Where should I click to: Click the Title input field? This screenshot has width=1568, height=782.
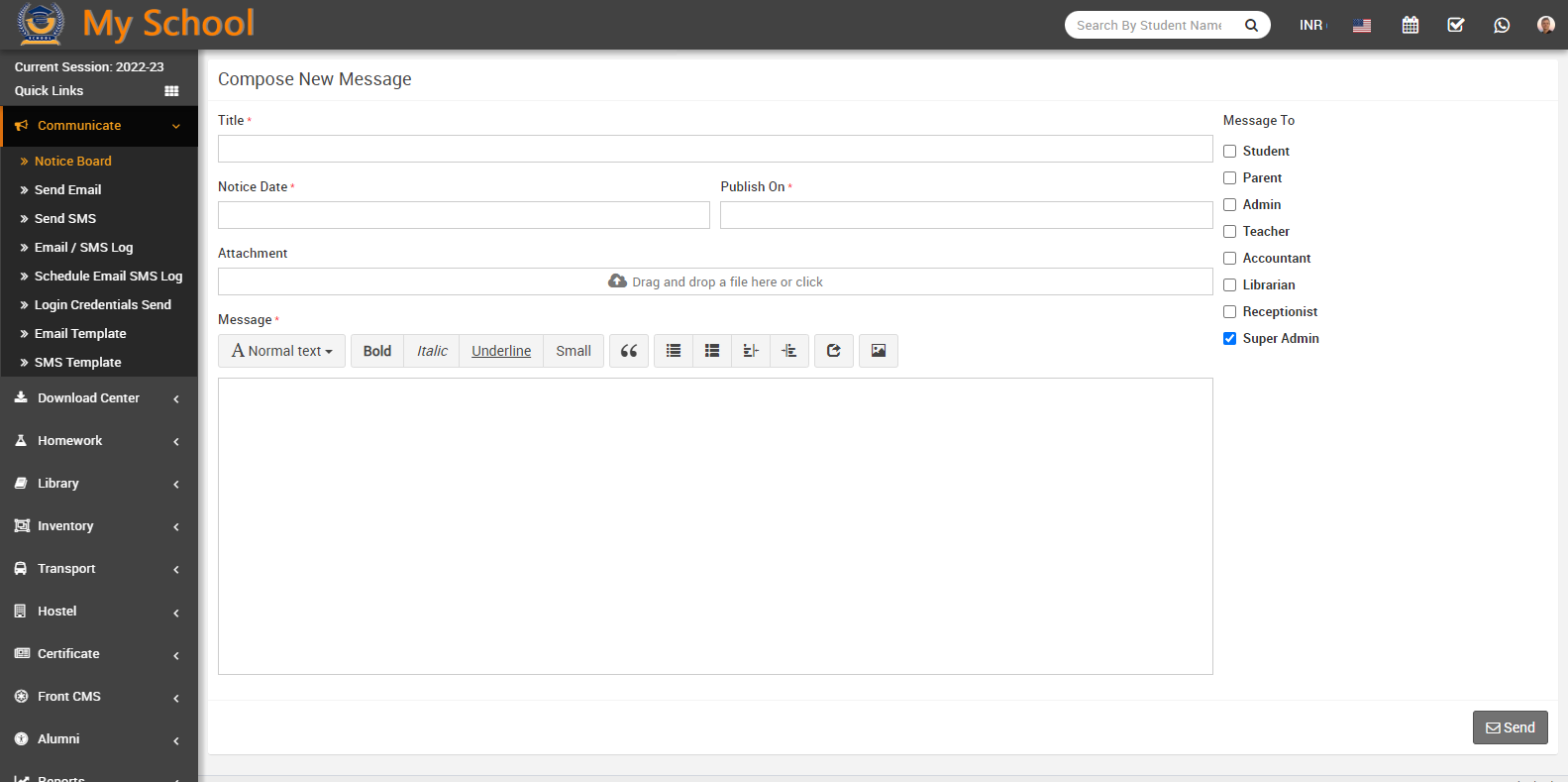tap(714, 149)
